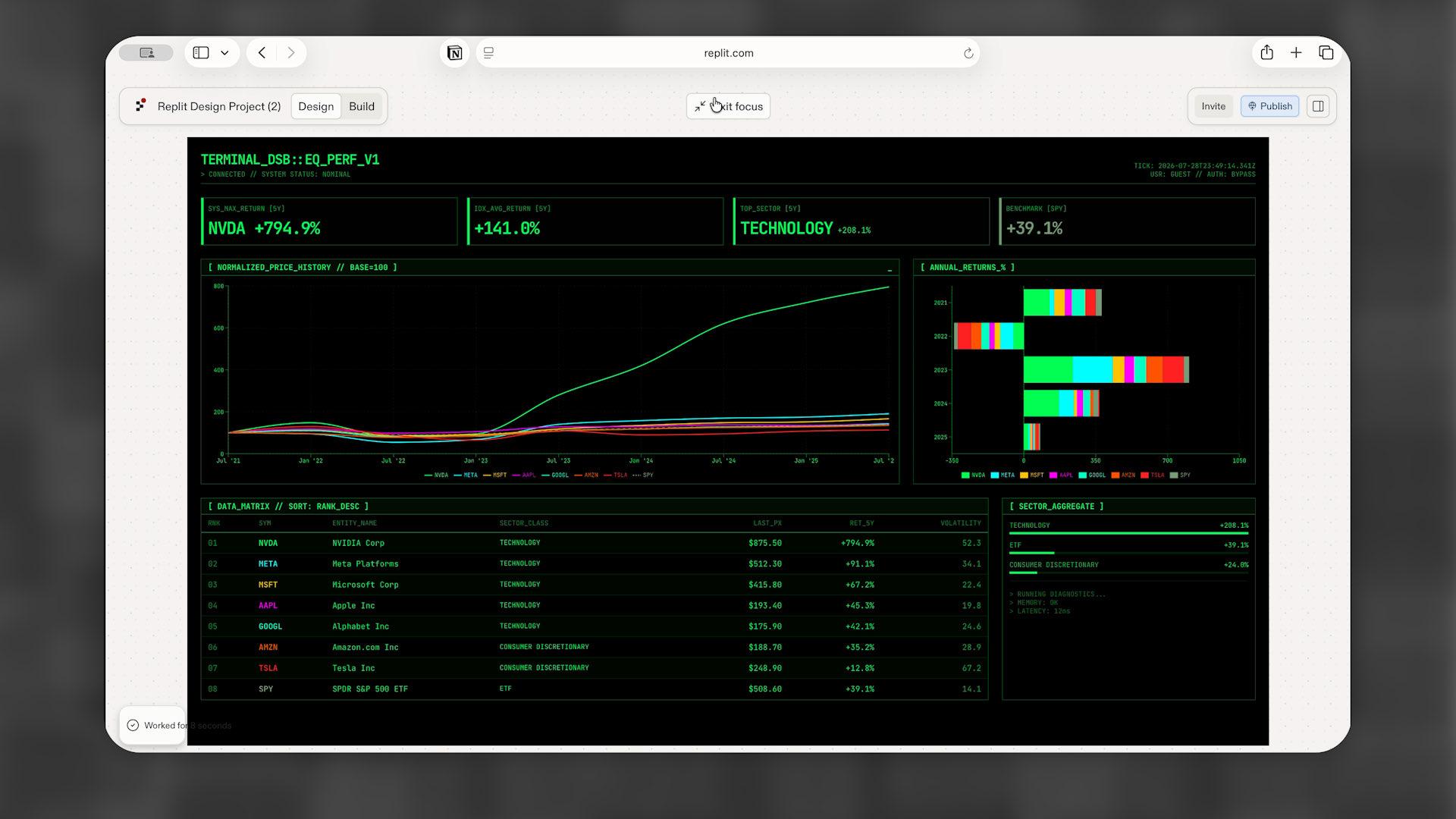
Task: Toggle the browser sidebar icon
Action: tap(201, 53)
